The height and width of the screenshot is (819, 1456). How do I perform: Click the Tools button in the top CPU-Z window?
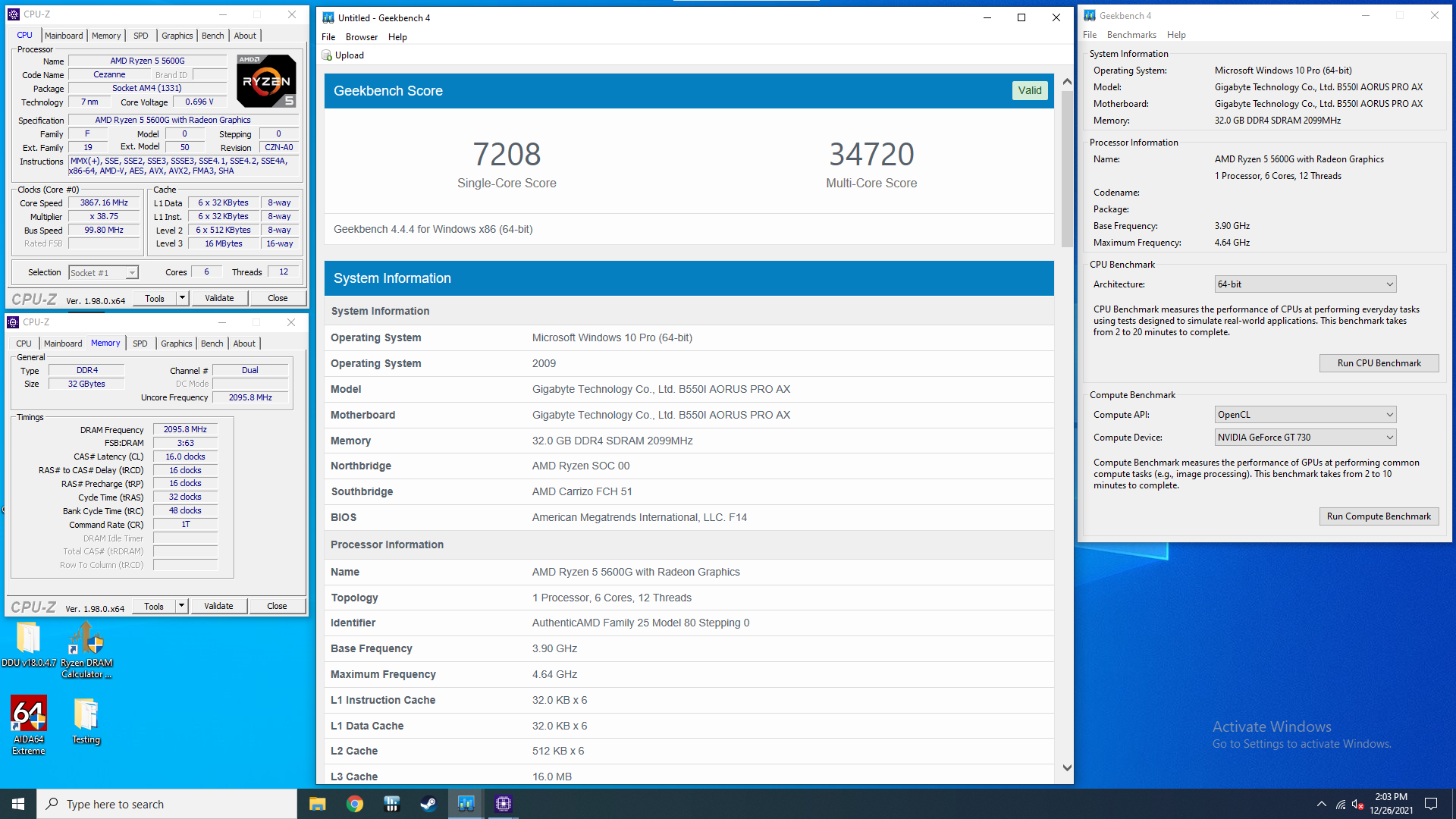pos(155,298)
